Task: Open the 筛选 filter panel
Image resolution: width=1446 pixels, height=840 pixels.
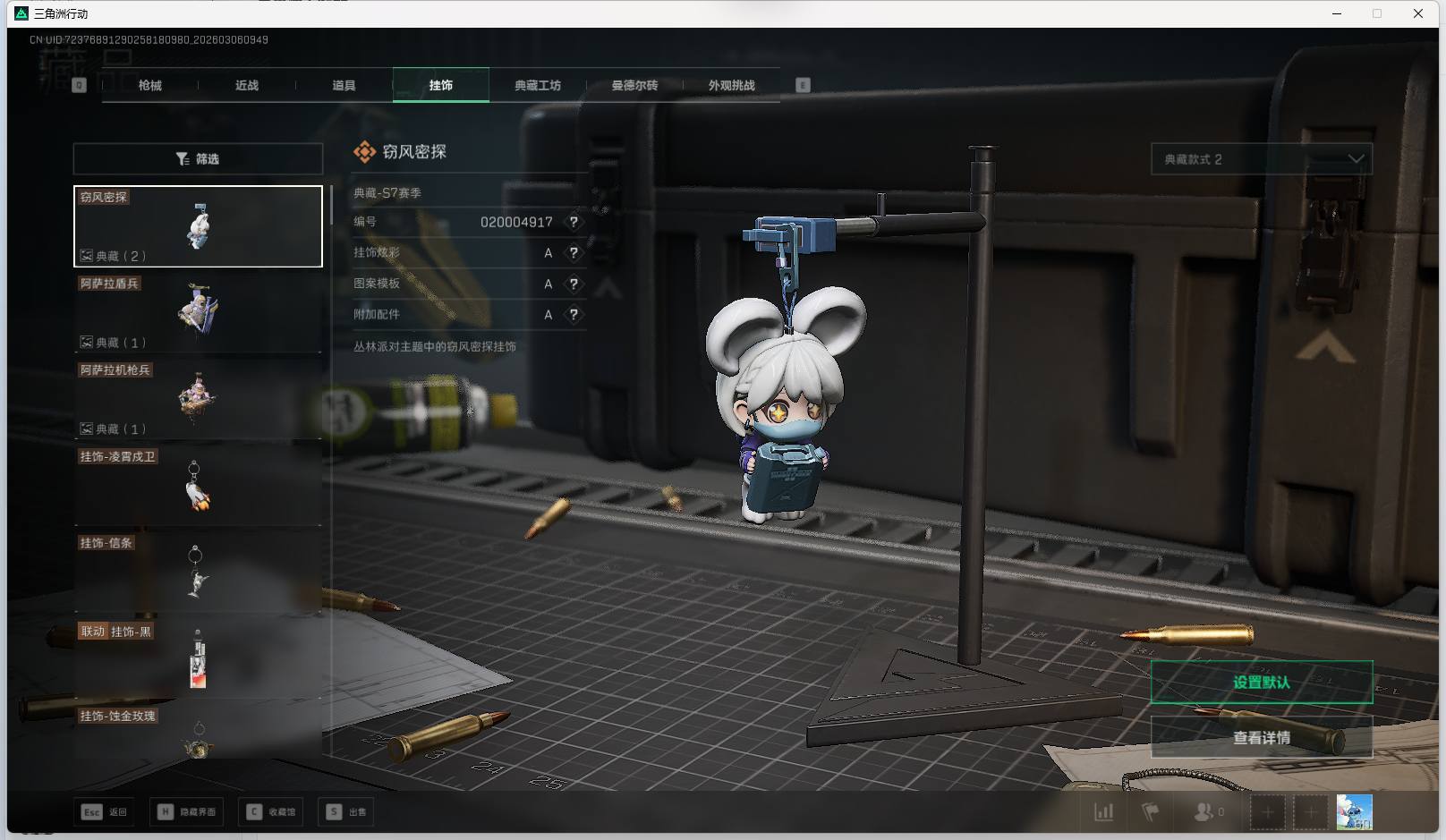Action: tap(198, 159)
